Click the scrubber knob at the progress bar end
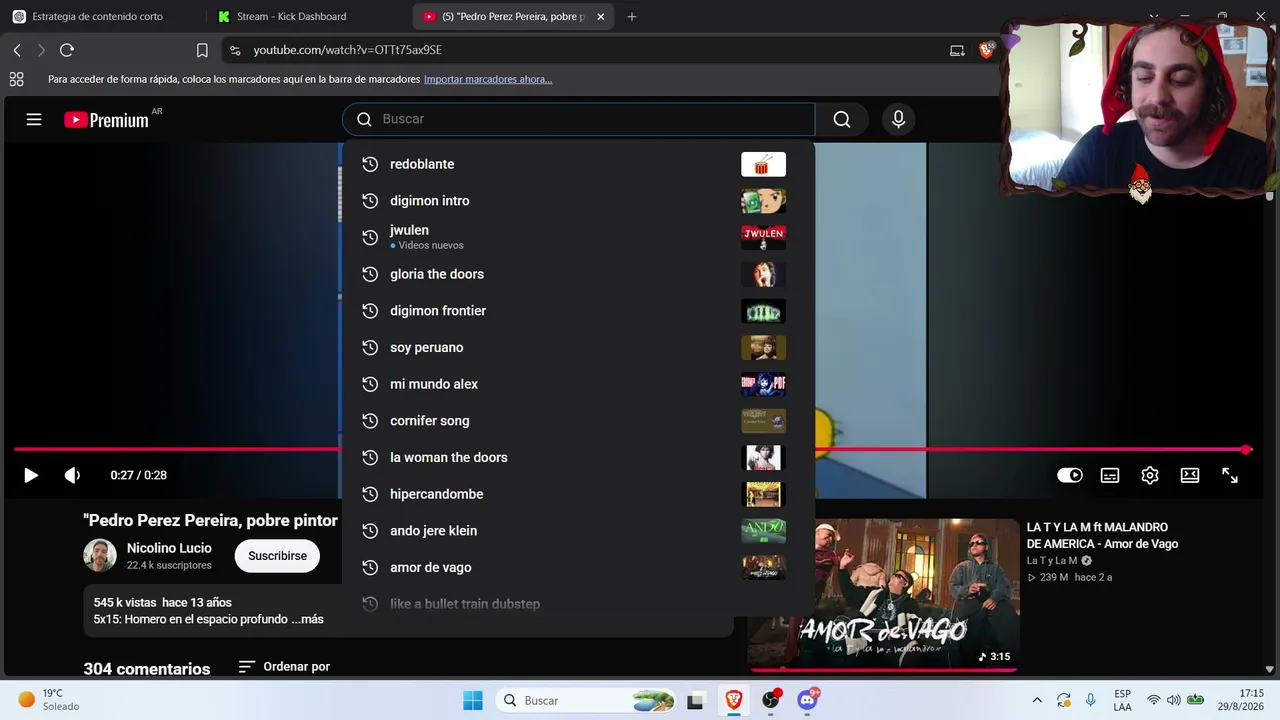The width and height of the screenshot is (1280, 720). tap(1246, 450)
